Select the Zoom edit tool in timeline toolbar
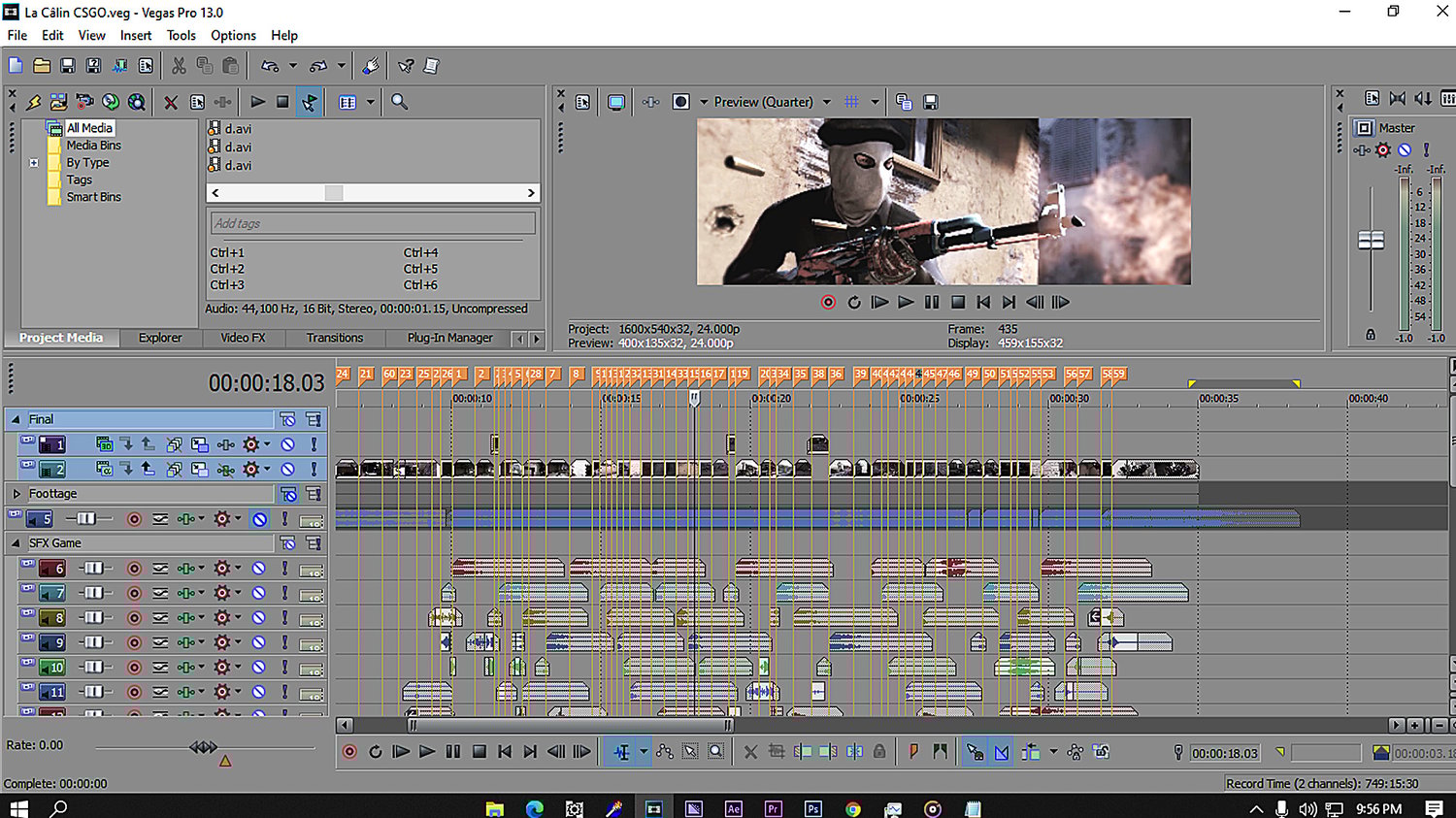The width and height of the screenshot is (1456, 818). [x=715, y=752]
